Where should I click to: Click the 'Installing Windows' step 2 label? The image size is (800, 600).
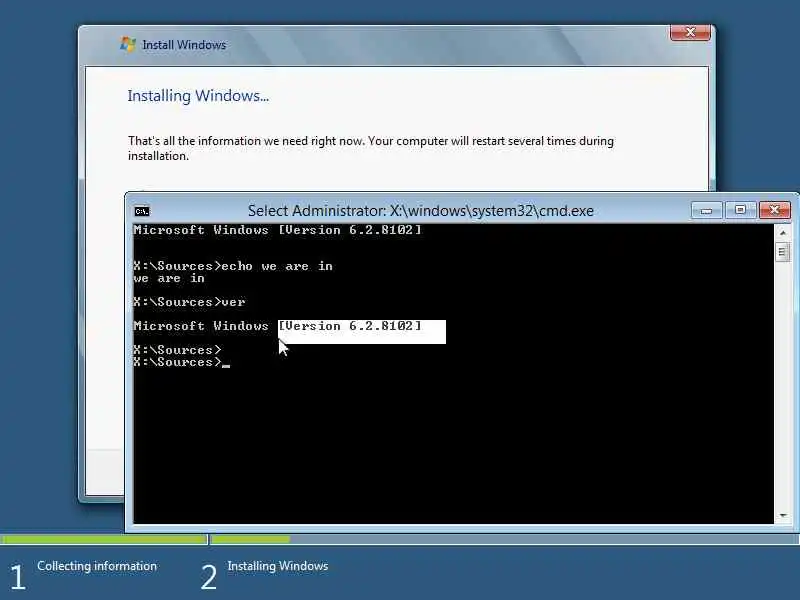click(278, 566)
